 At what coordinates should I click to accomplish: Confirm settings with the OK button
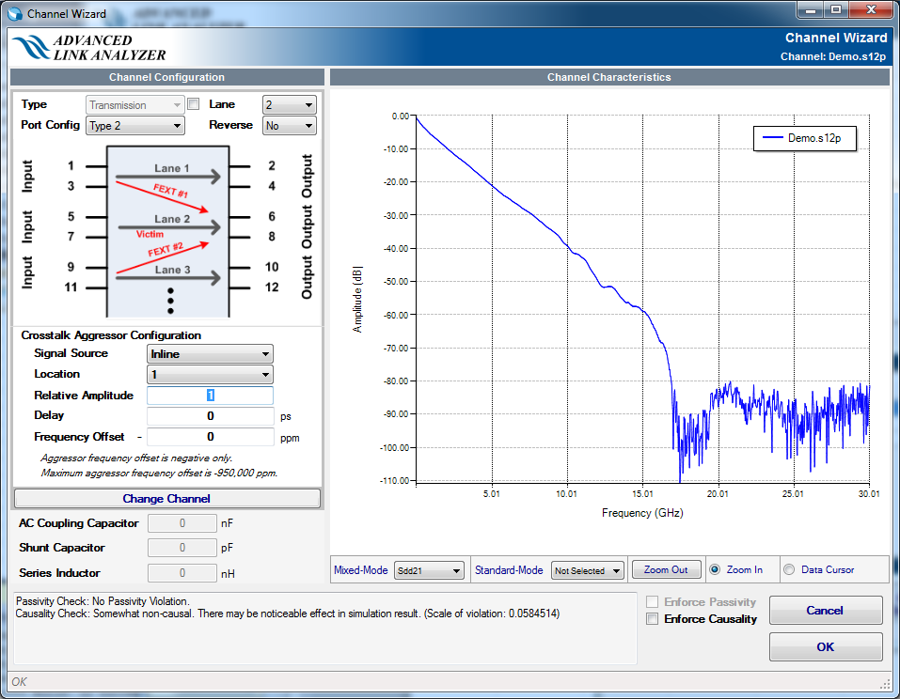pyautogui.click(x=825, y=647)
